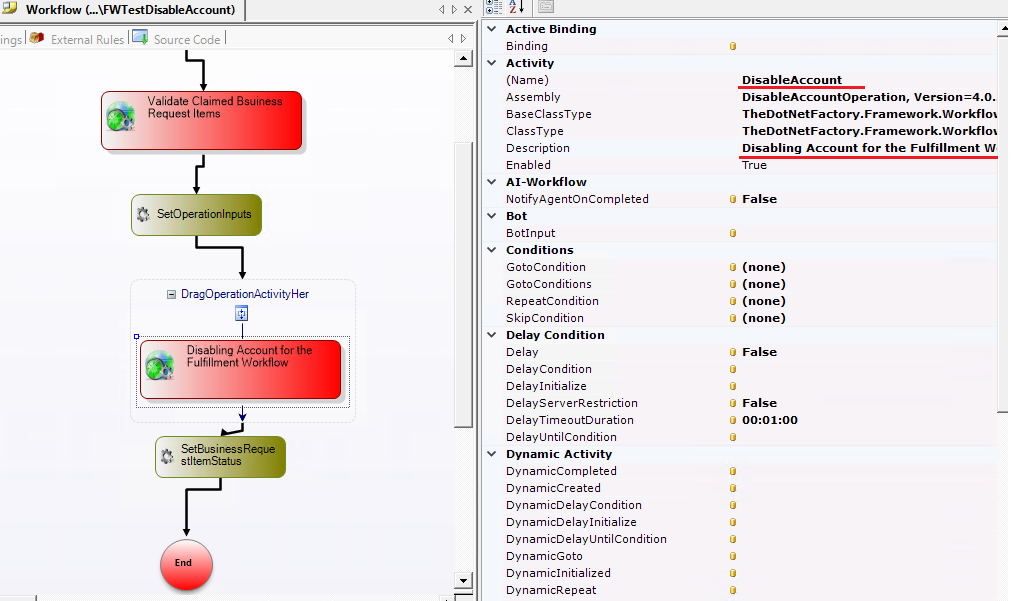Click the DynamicGoto bind marker icon
Screen dimensions: 1015x601
pyautogui.click(x=733, y=556)
